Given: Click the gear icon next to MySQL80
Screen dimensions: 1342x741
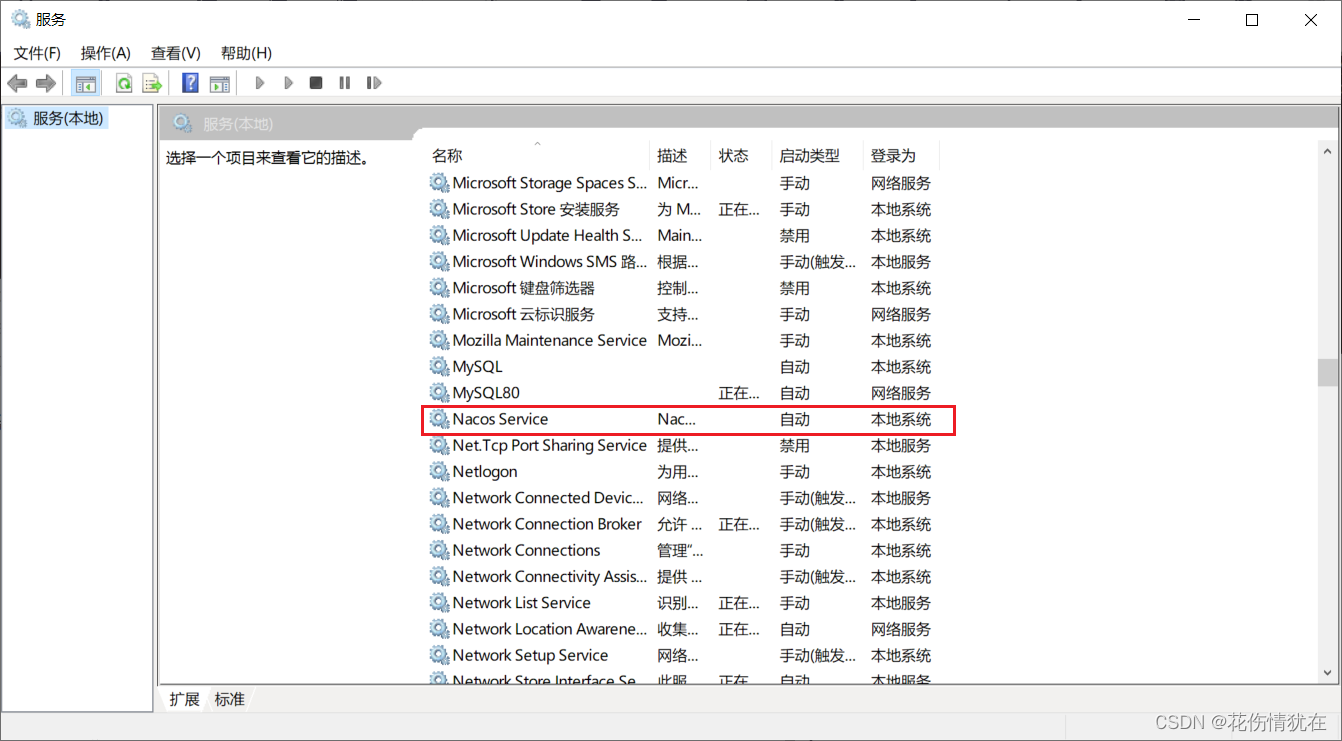Looking at the screenshot, I should point(439,393).
